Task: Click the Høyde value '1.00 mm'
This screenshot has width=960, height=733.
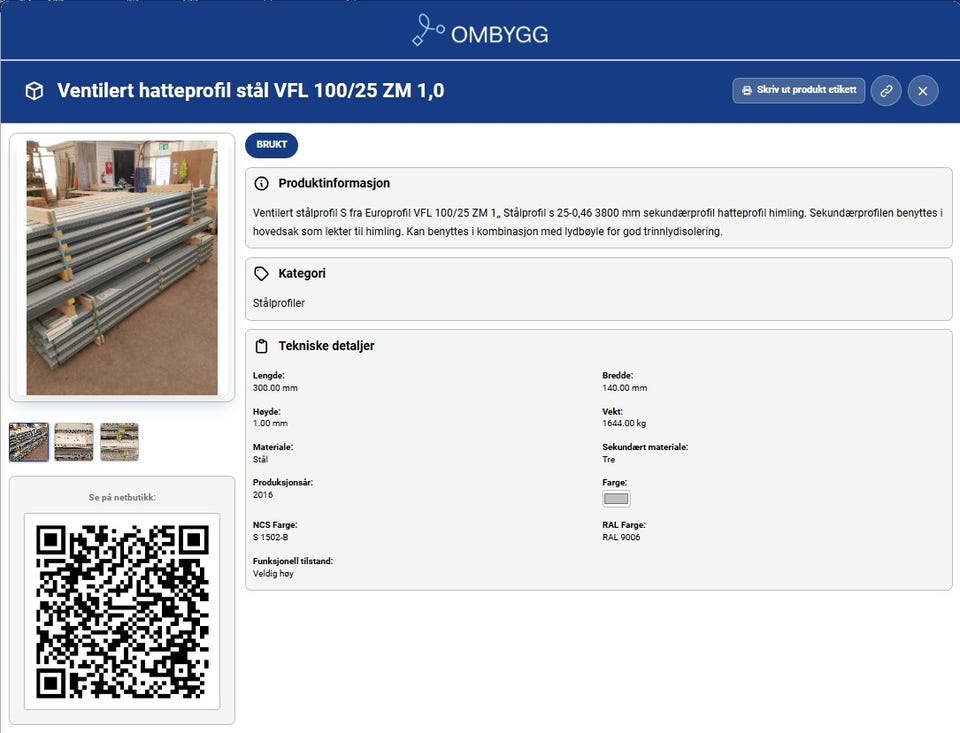Action: (270, 423)
